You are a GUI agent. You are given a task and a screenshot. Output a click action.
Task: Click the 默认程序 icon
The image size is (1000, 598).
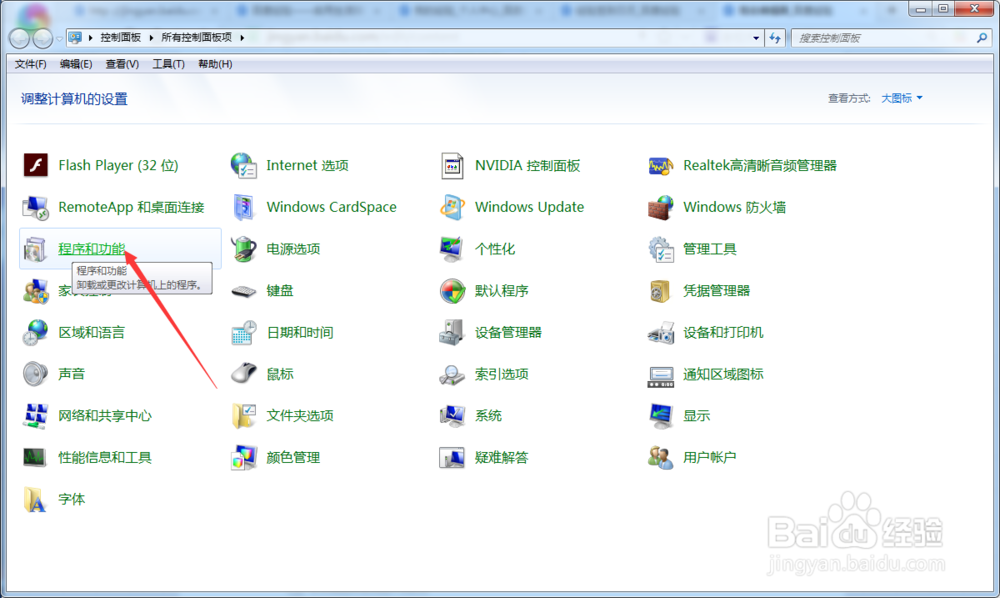[452, 291]
